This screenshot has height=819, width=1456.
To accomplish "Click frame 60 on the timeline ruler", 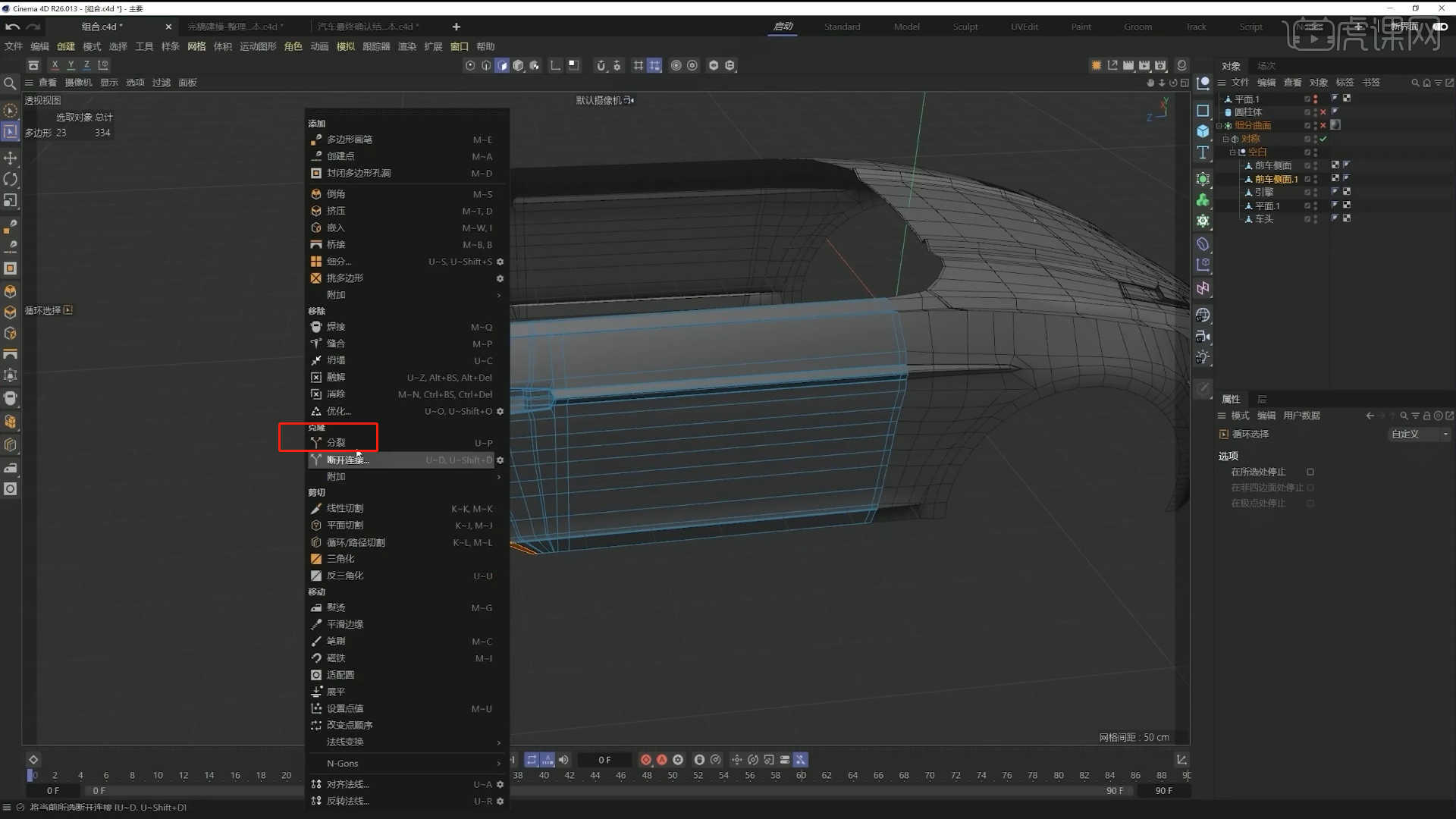I will click(x=802, y=775).
